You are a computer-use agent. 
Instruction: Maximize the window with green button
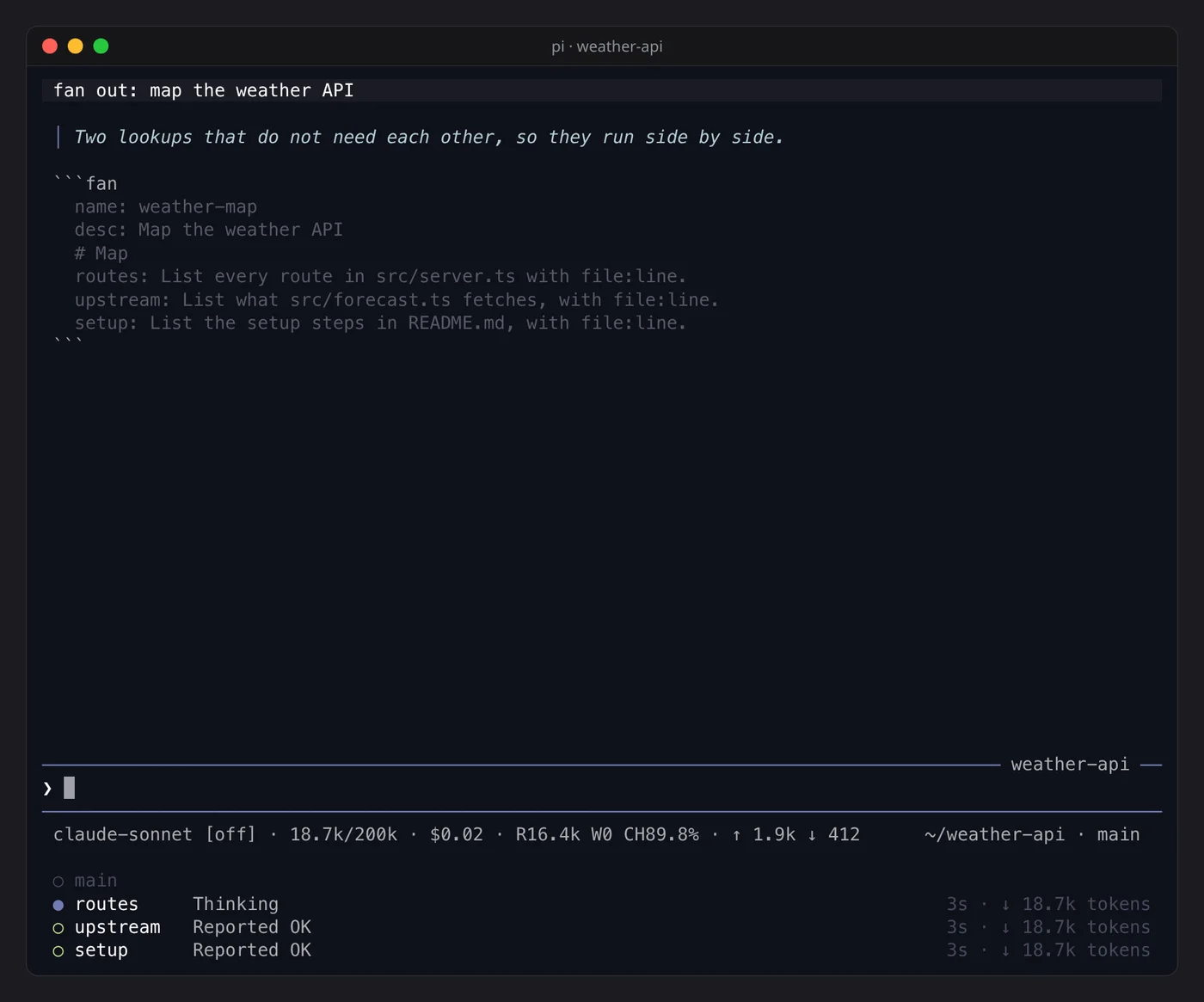101,46
